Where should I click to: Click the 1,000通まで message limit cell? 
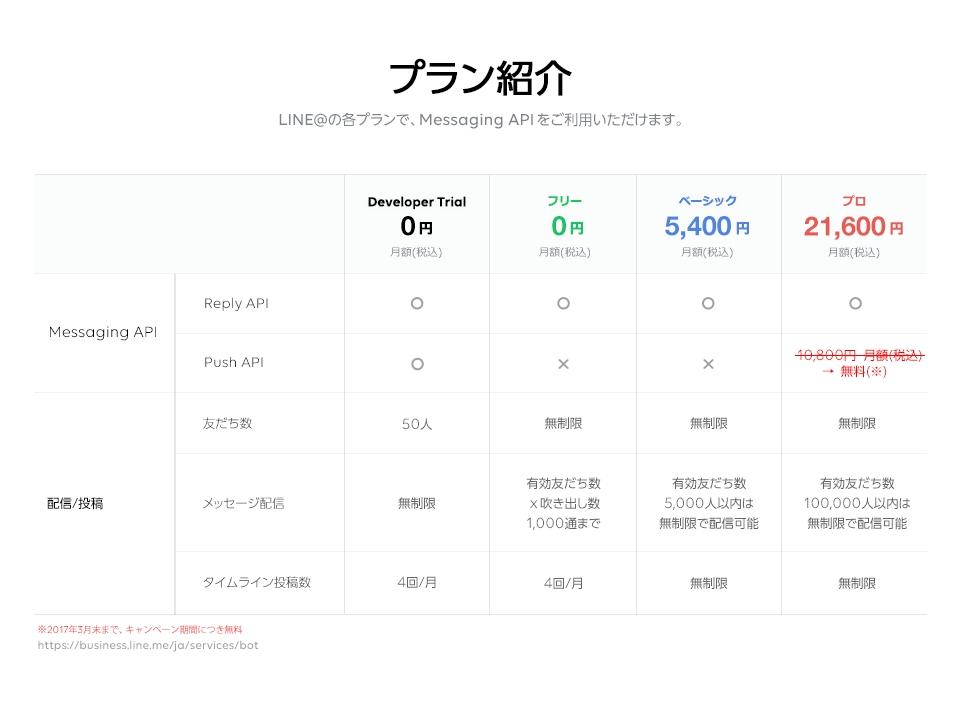563,523
